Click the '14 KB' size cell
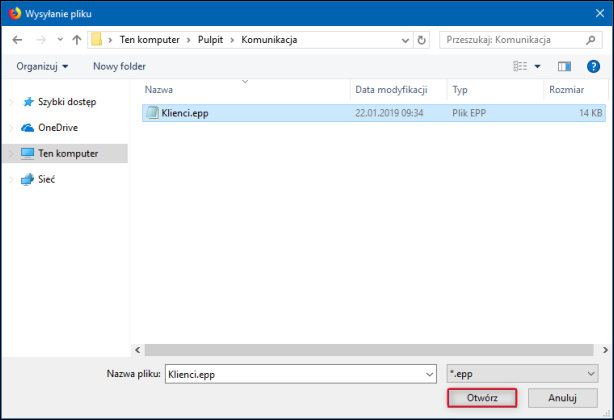 tap(591, 113)
